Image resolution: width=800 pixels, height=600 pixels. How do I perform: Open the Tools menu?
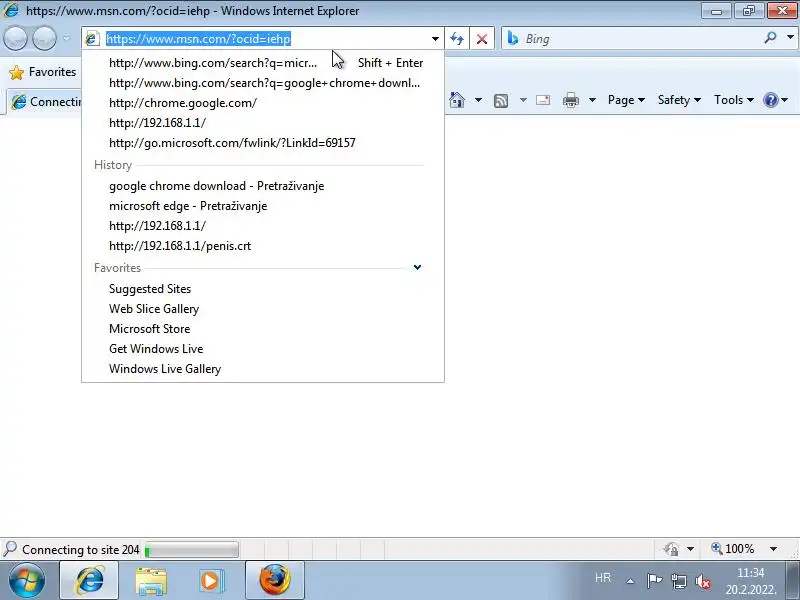coord(734,100)
